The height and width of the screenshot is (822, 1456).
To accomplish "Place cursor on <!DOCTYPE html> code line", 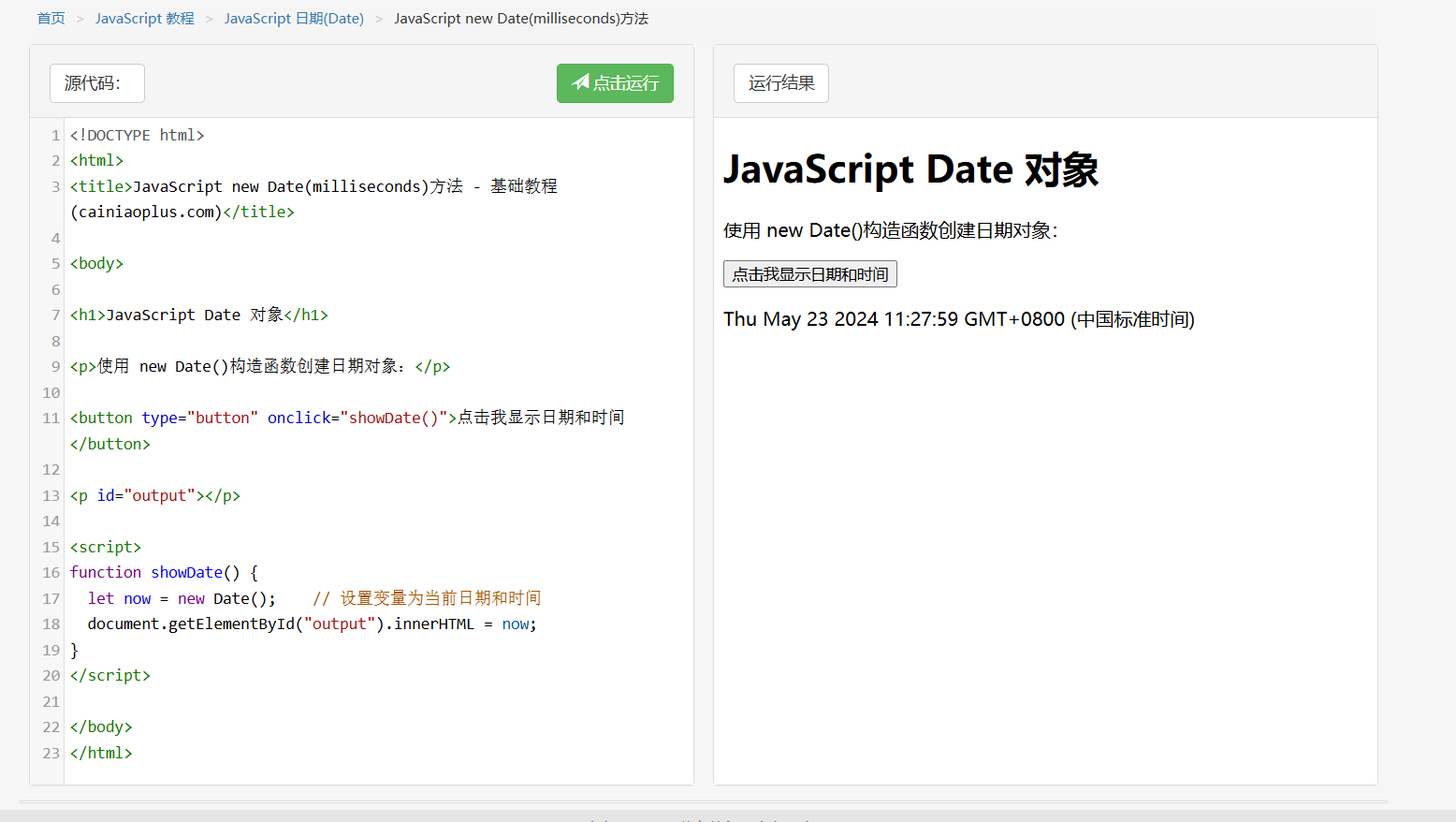I will tap(138, 135).
